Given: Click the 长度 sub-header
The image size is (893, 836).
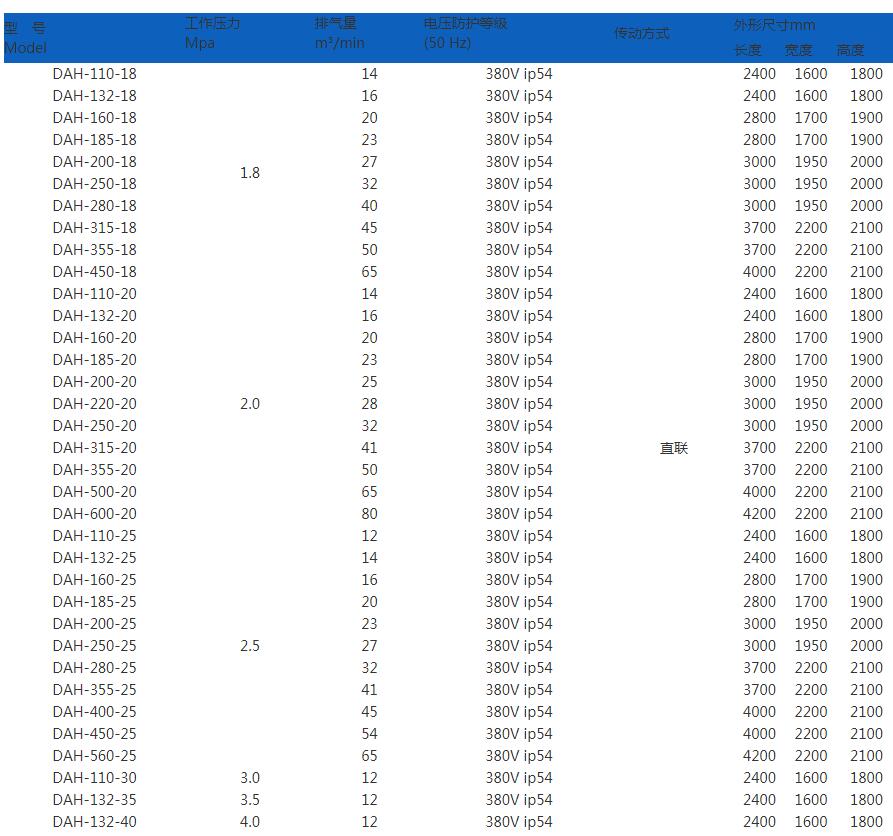Looking at the screenshot, I should (747, 50).
